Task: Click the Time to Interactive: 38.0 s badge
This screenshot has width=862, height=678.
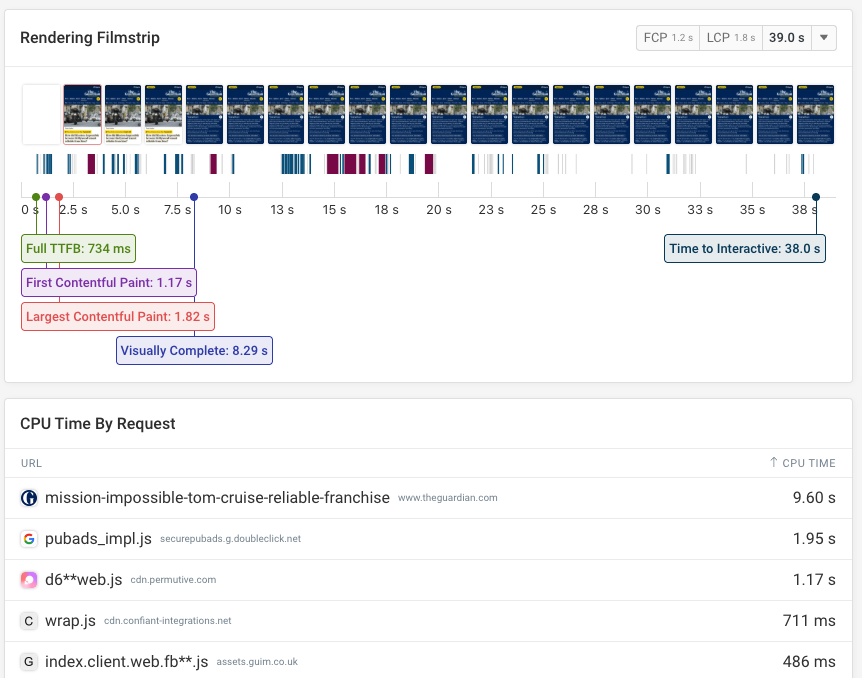Action: (744, 248)
